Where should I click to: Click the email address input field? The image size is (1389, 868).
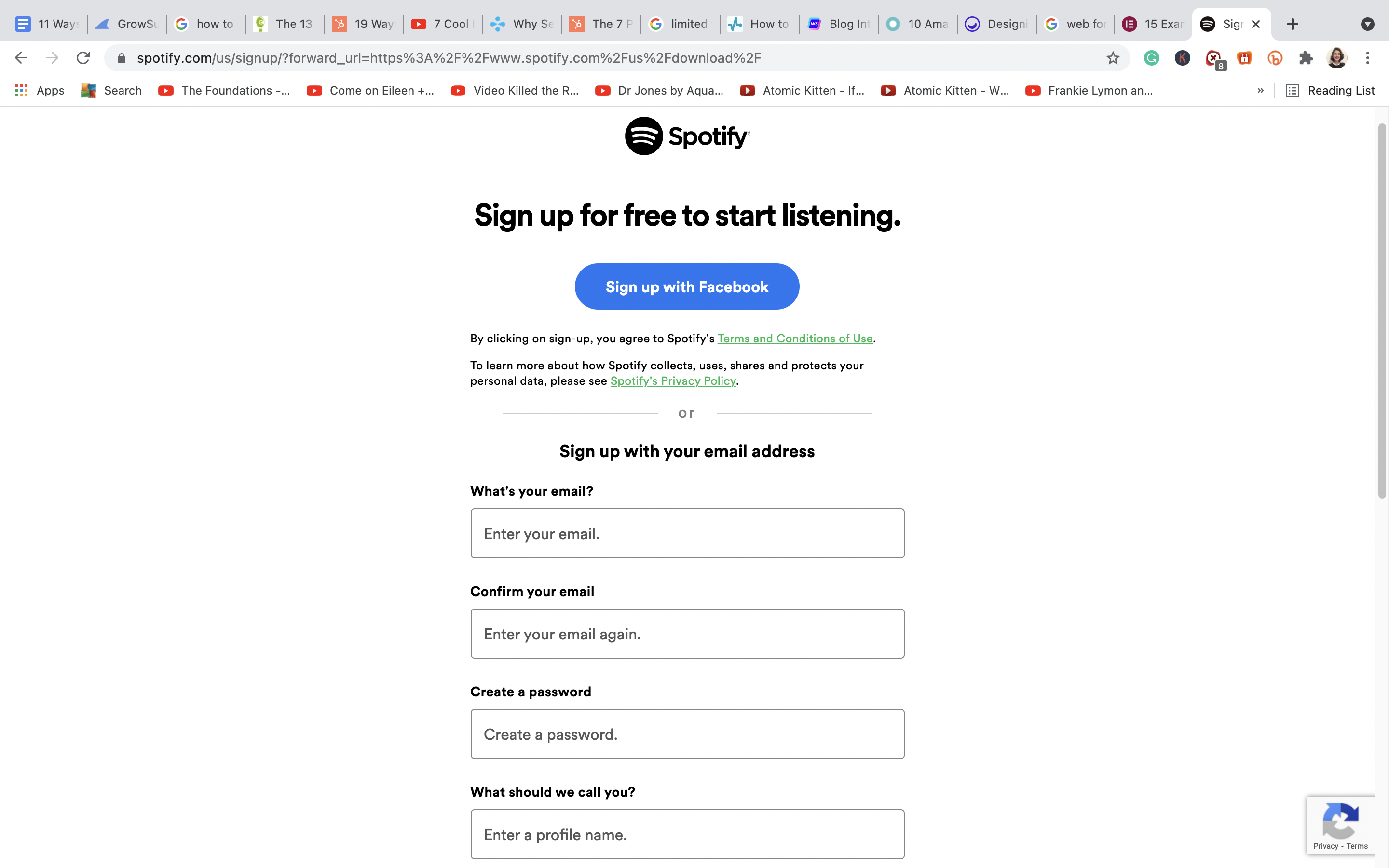pyautogui.click(x=687, y=533)
